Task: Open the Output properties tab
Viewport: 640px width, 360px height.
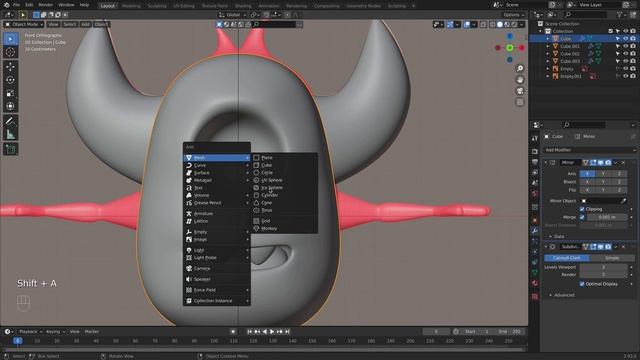Action: point(535,162)
